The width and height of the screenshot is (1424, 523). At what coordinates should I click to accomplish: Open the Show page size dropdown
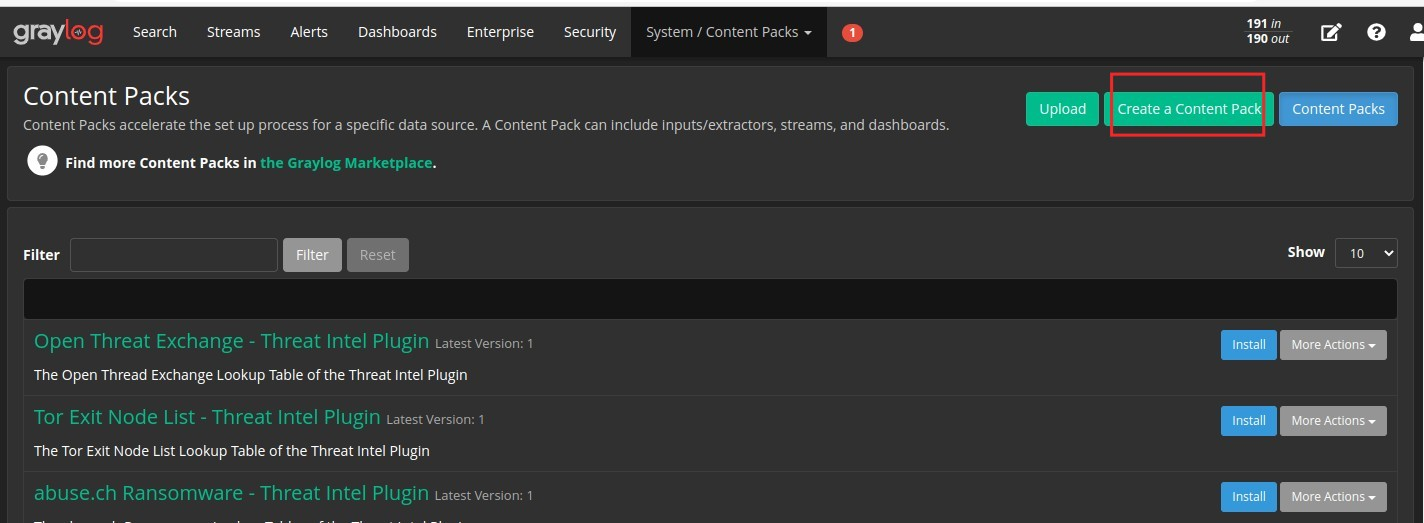[1366, 253]
